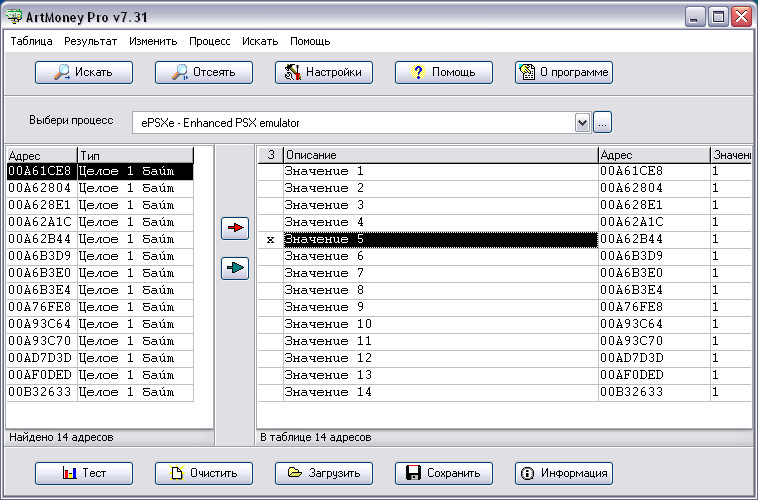Select address 00A61CE8 in found list
This screenshot has width=758, height=500.
[x=42, y=171]
